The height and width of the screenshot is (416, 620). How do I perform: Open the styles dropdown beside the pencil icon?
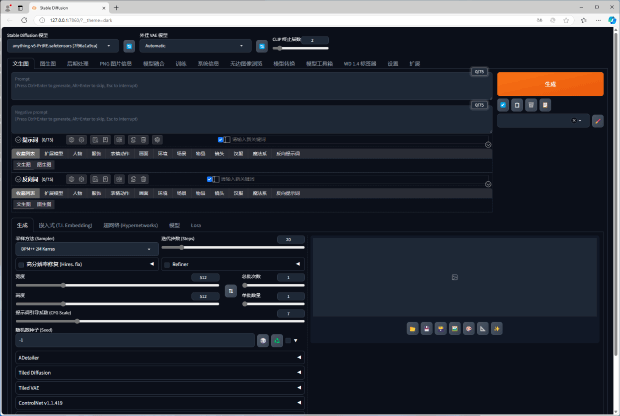click(x=543, y=121)
